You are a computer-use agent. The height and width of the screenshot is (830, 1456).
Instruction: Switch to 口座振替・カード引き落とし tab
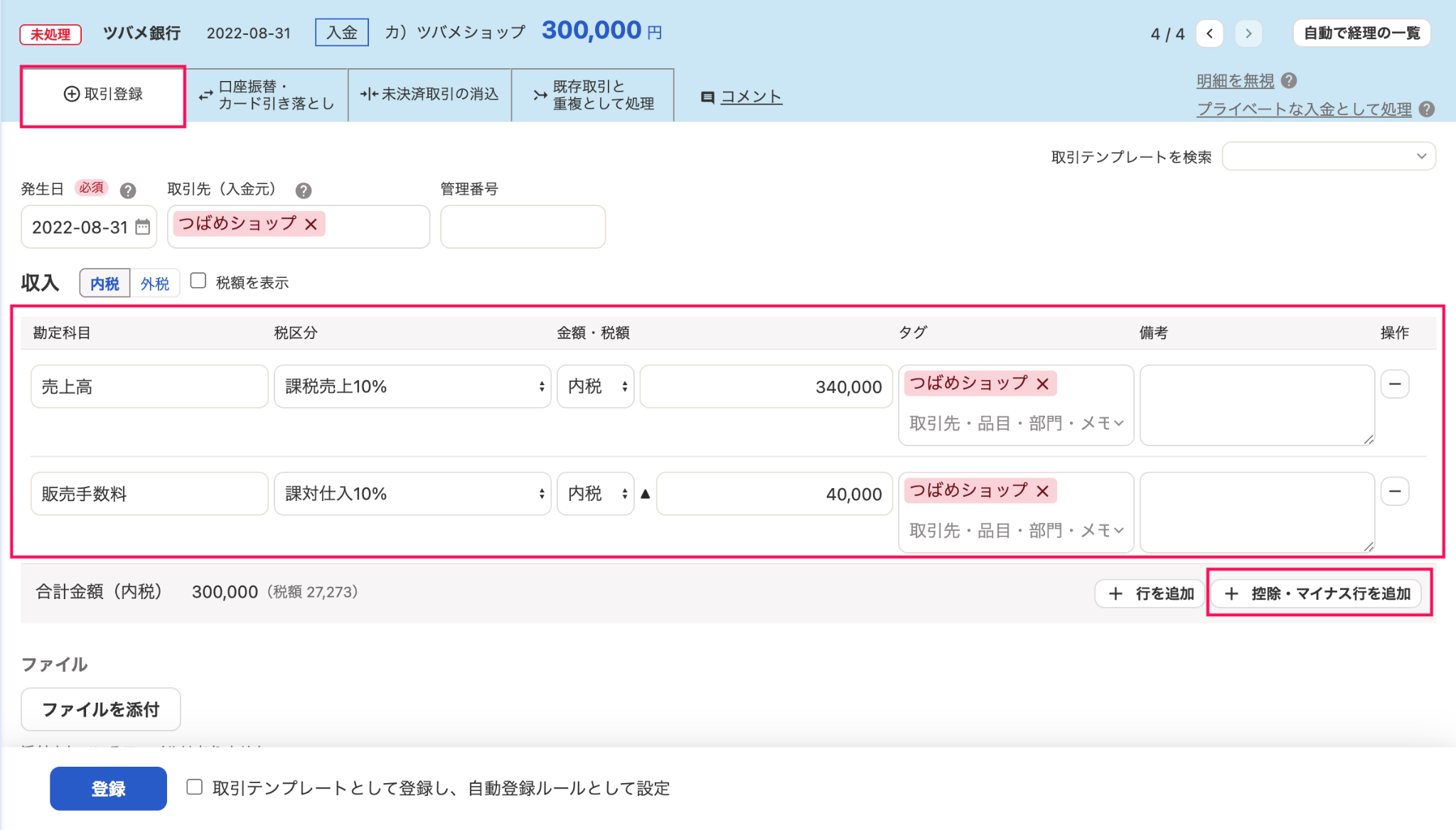pyautogui.click(x=267, y=95)
